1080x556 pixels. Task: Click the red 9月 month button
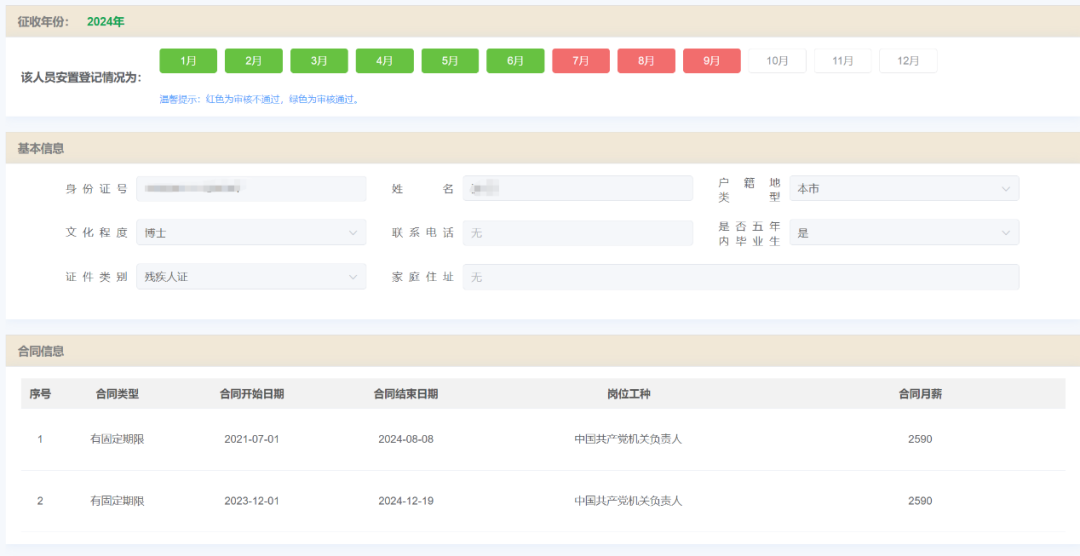[x=712, y=61]
